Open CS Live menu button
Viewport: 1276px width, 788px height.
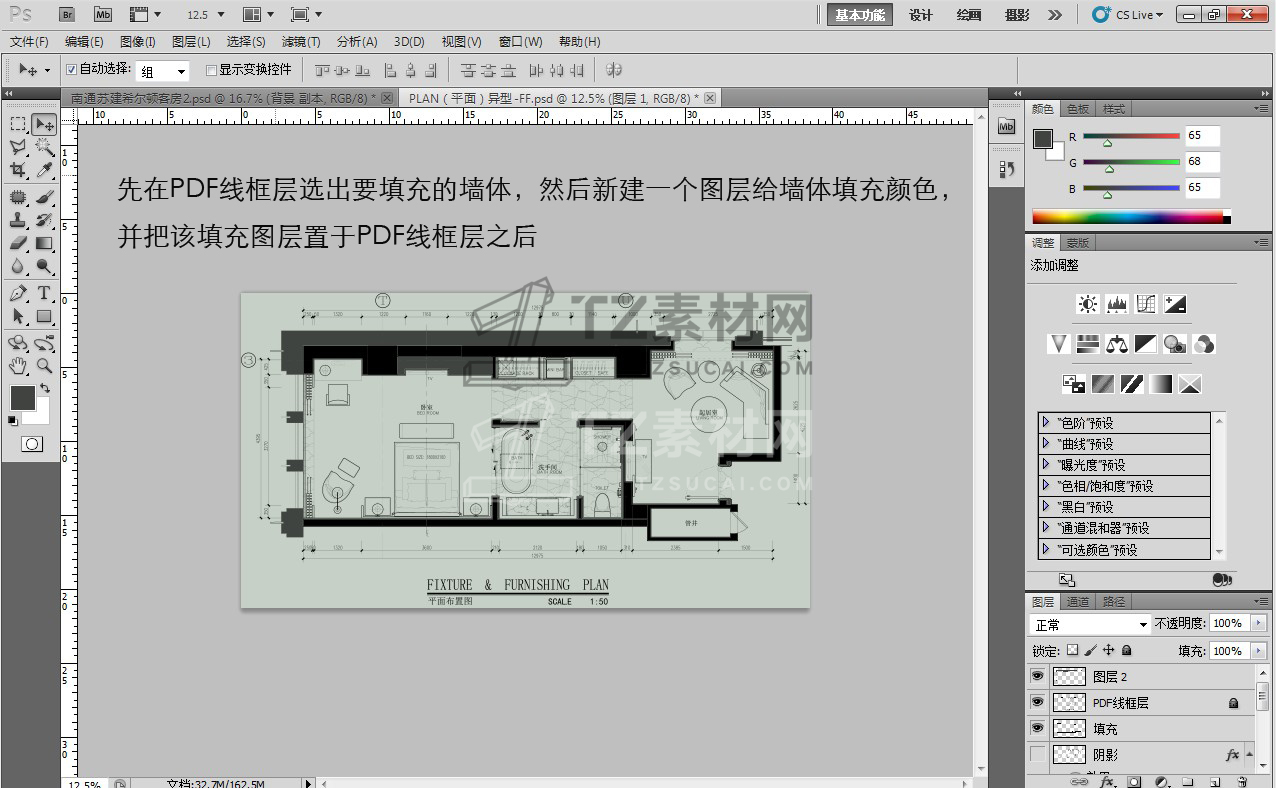[x=1128, y=15]
